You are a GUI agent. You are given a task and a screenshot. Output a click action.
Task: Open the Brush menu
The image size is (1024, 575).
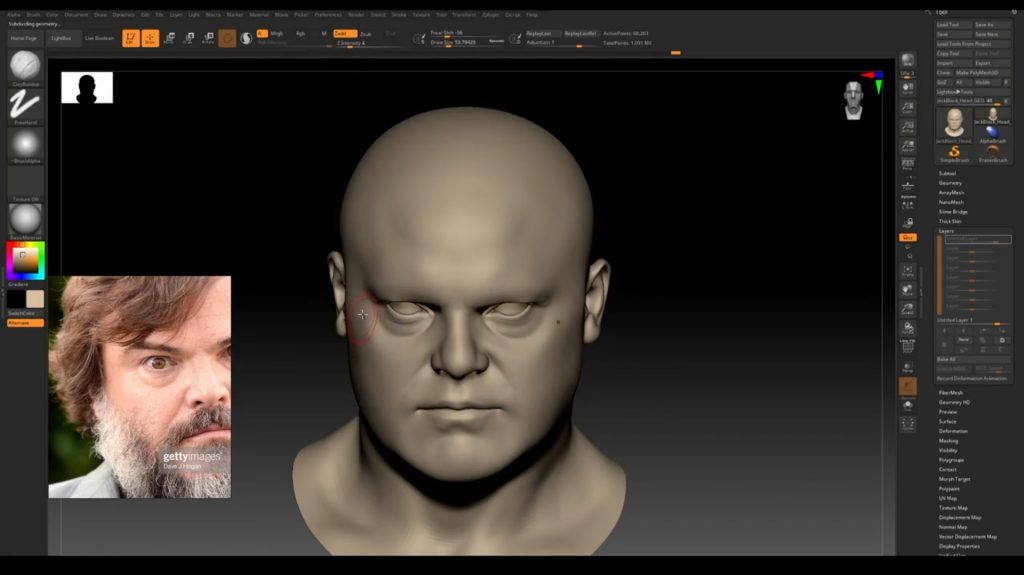33,14
